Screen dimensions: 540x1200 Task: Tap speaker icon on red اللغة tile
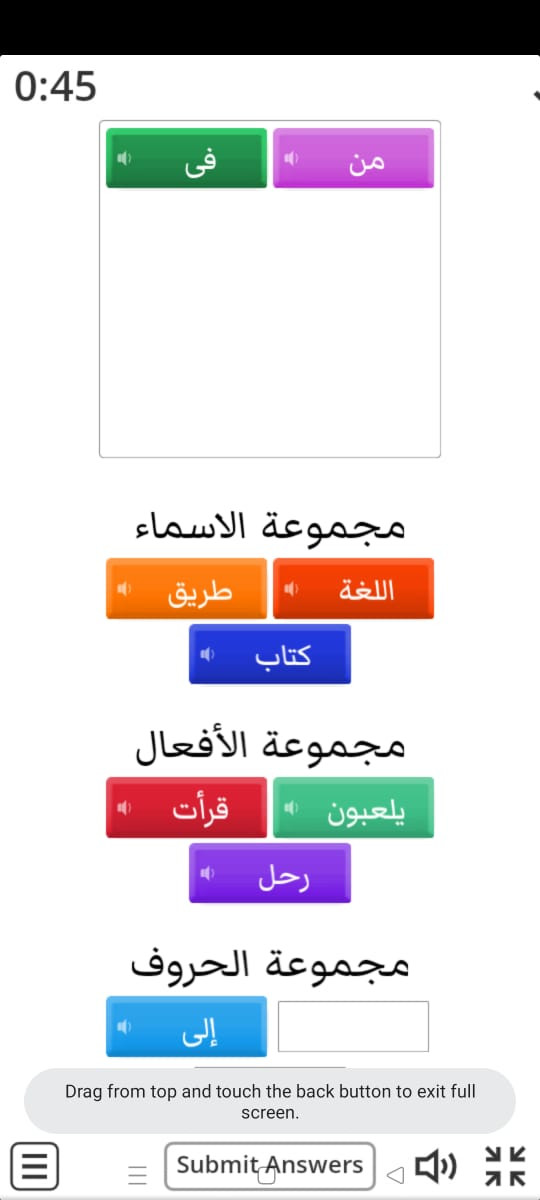pyautogui.click(x=289, y=589)
